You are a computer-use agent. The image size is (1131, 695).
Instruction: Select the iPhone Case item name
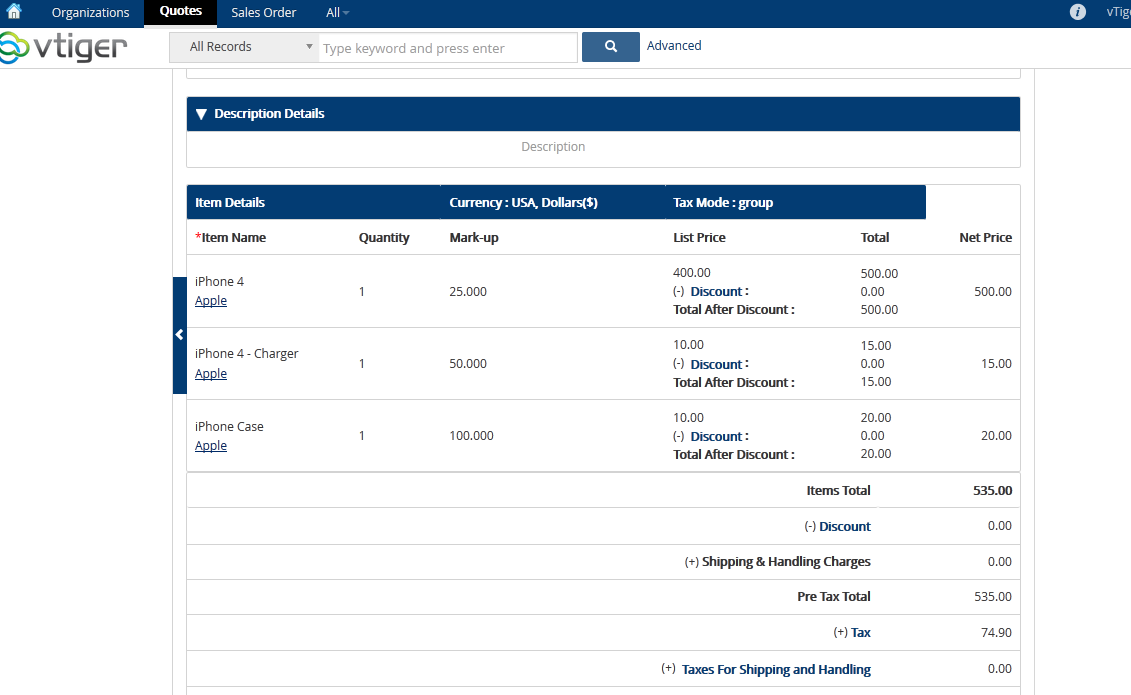(x=229, y=426)
